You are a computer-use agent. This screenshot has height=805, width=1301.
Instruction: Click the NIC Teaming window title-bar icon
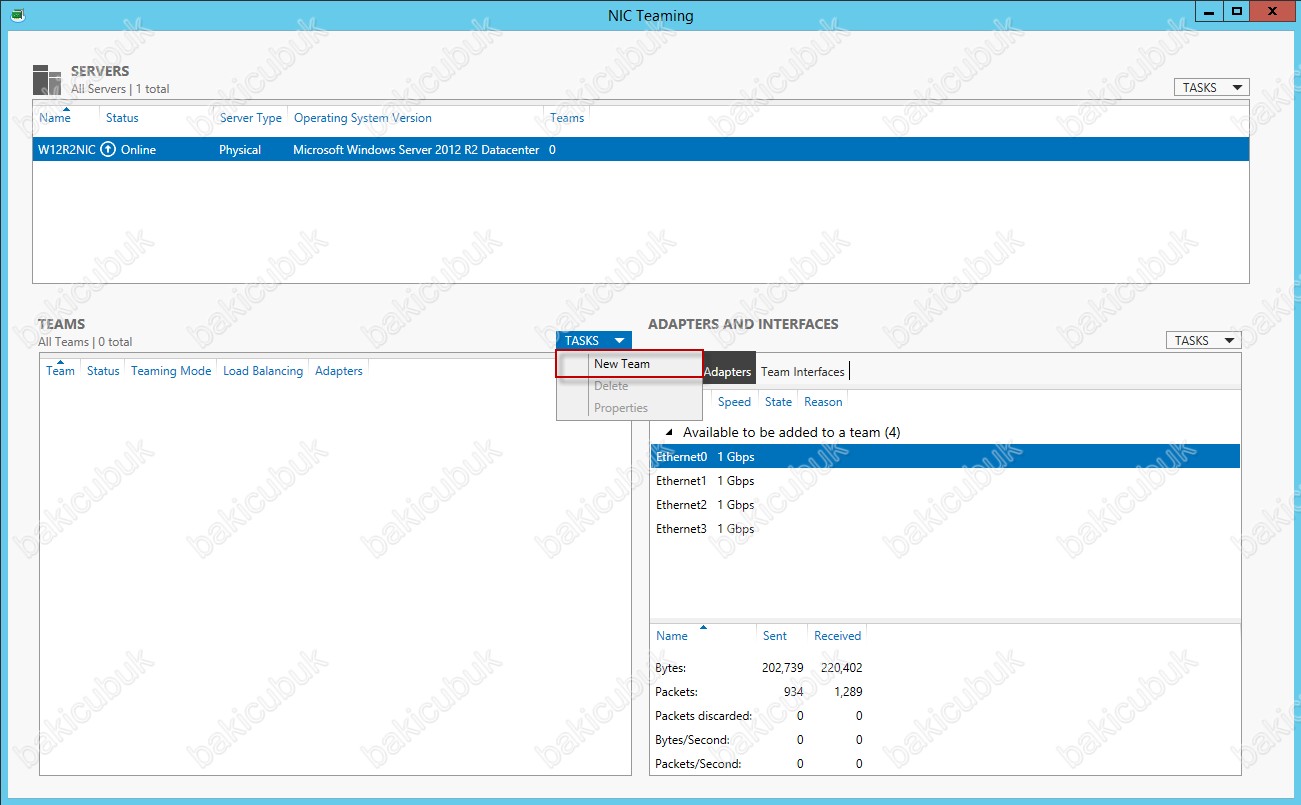[18, 15]
